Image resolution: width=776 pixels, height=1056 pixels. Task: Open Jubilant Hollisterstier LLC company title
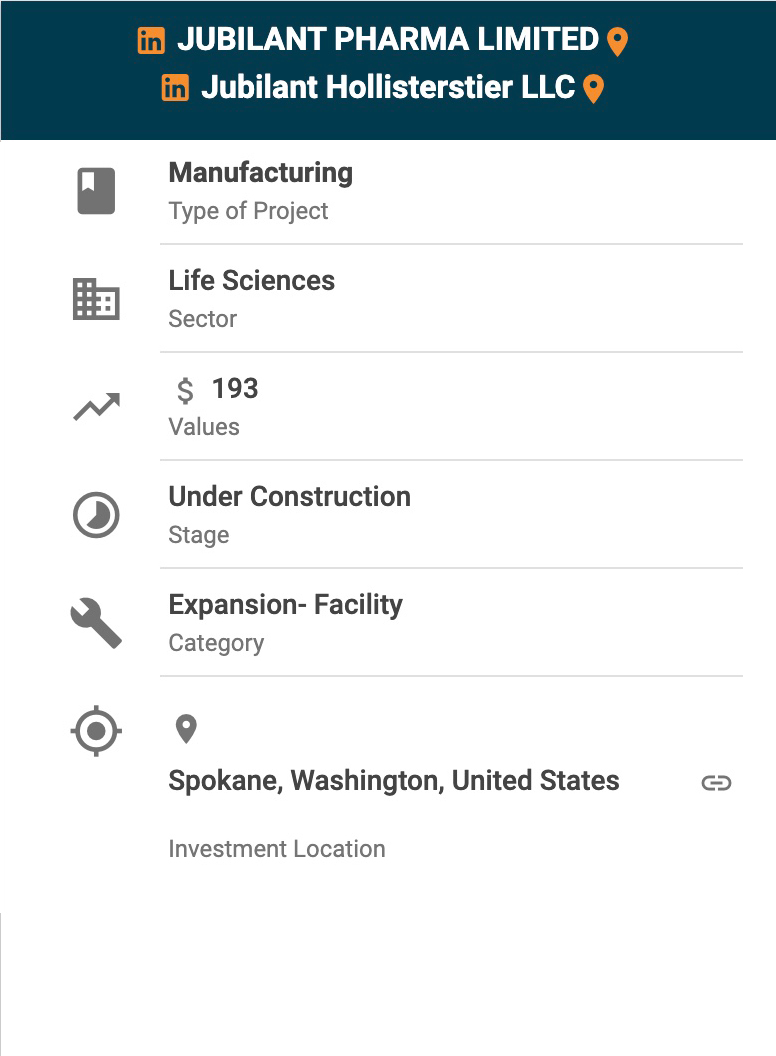388,87
